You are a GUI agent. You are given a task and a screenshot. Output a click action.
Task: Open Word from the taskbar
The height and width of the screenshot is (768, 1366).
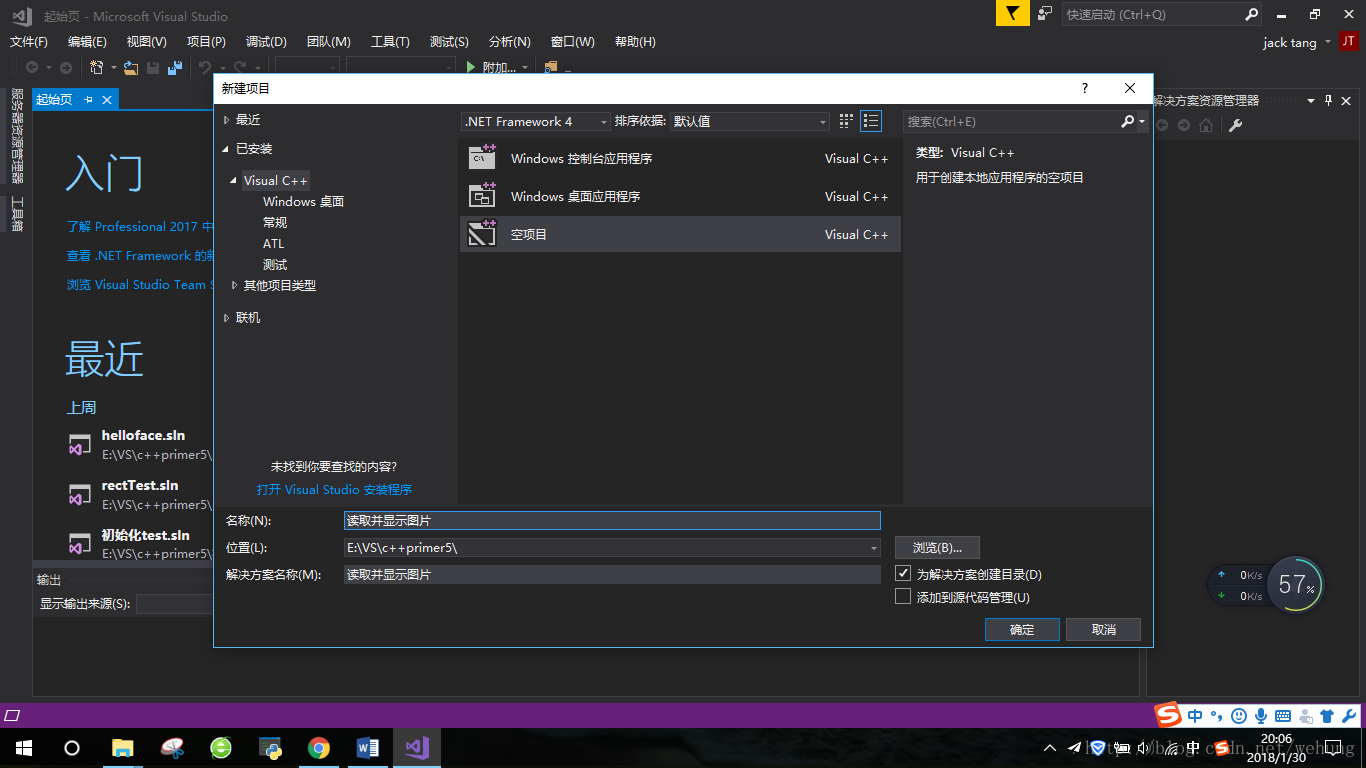[x=368, y=747]
